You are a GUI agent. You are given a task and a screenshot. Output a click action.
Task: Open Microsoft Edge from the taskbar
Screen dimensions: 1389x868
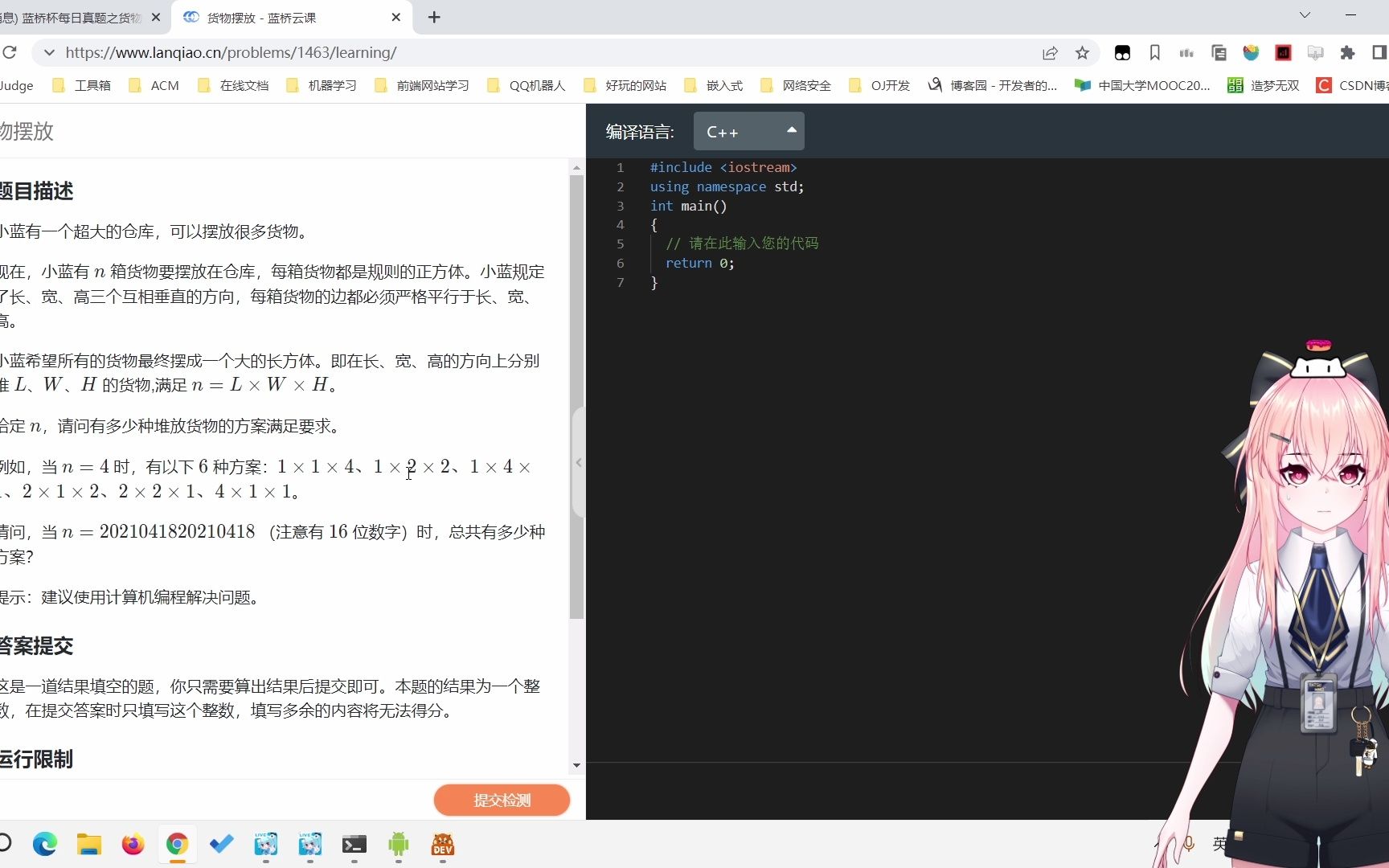coord(45,844)
